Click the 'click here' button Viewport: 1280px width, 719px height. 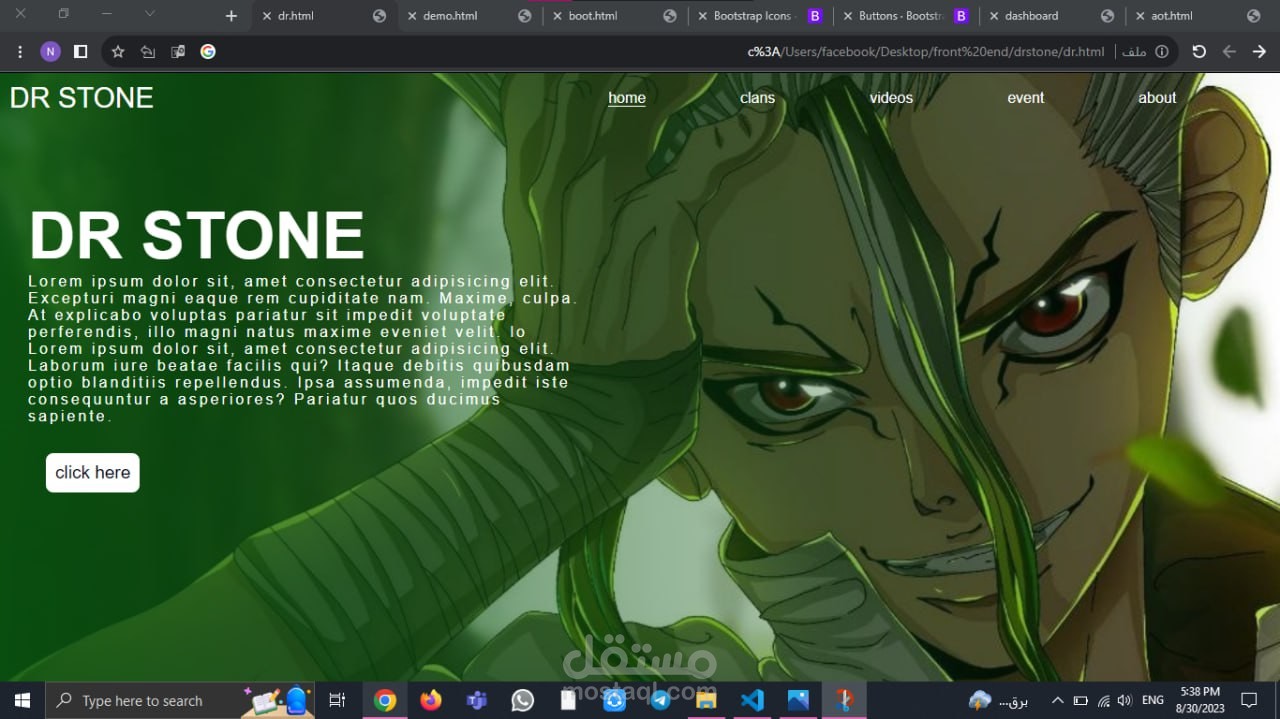93,473
